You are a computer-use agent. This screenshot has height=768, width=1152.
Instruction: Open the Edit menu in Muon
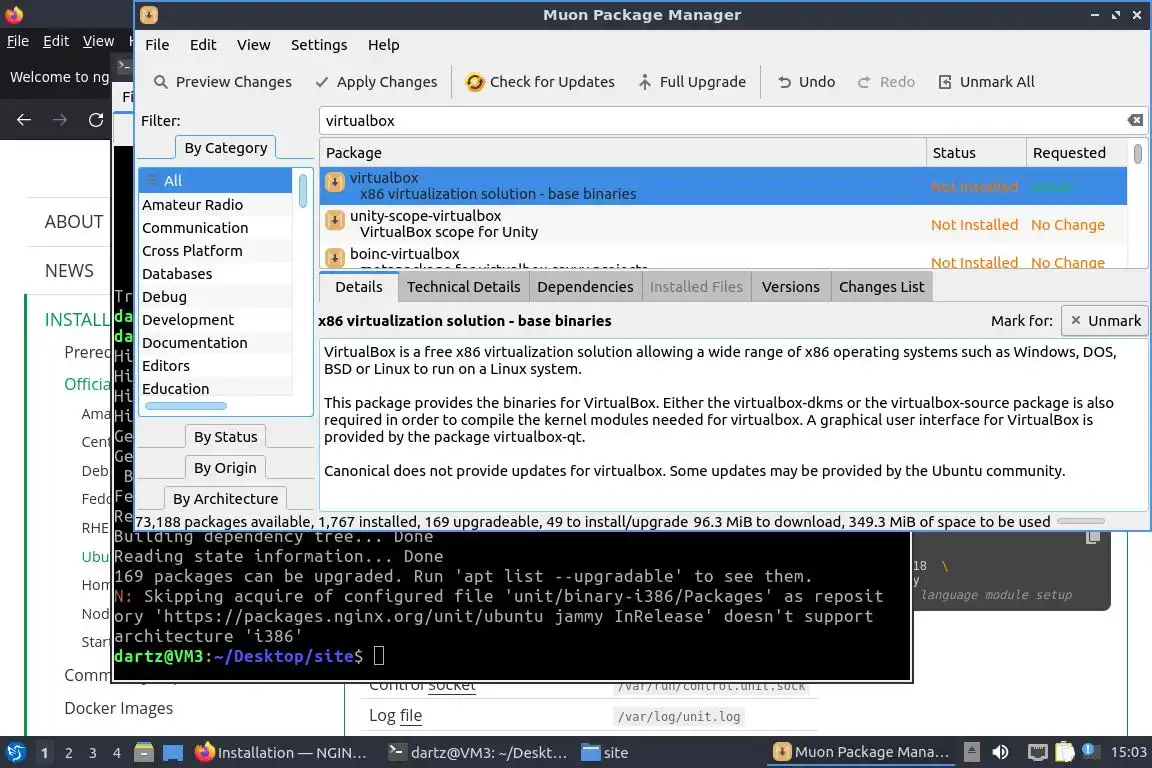click(203, 45)
